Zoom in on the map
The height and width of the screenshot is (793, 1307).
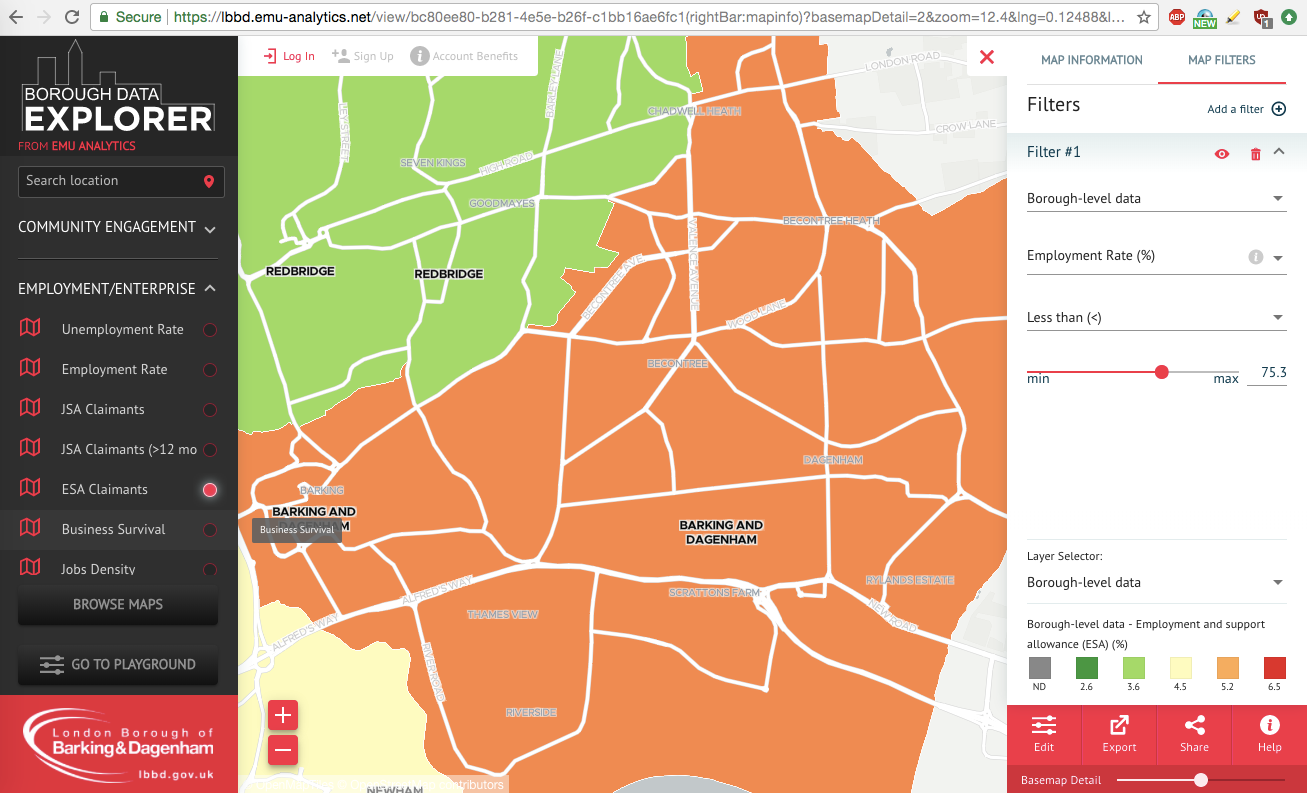point(283,715)
